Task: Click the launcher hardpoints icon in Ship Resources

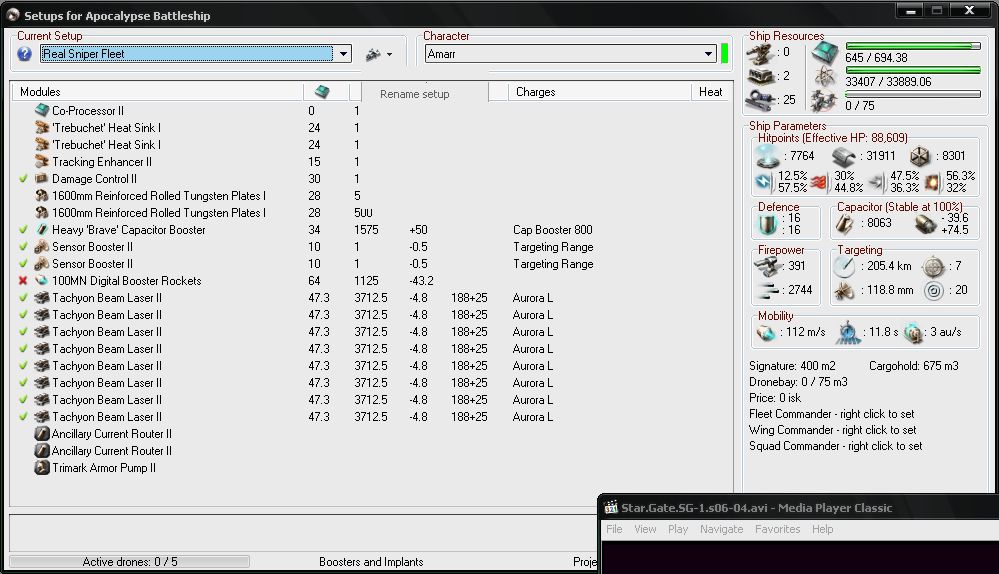Action: pyautogui.click(x=761, y=76)
